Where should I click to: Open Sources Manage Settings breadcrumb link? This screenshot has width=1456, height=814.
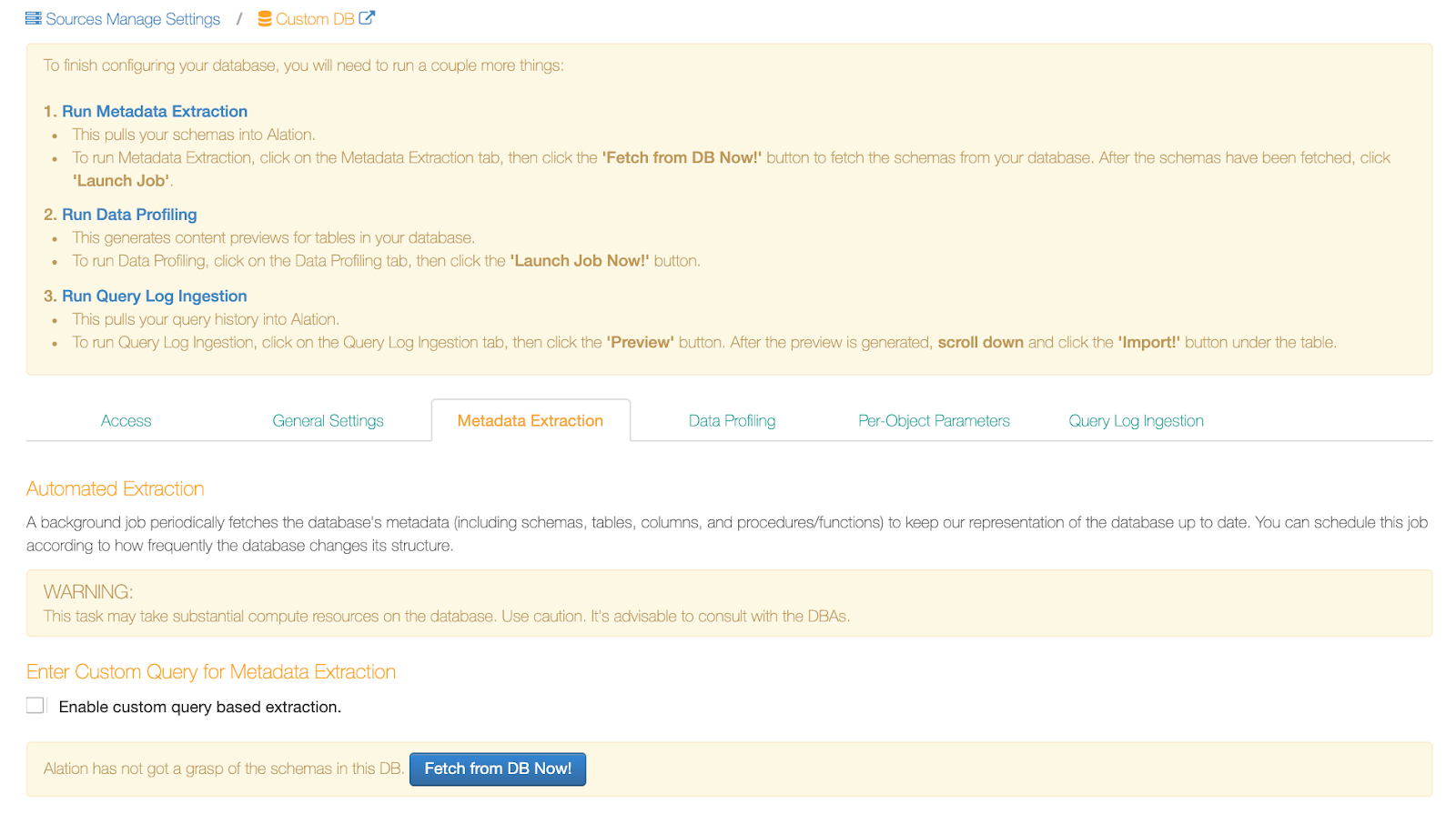click(x=133, y=19)
